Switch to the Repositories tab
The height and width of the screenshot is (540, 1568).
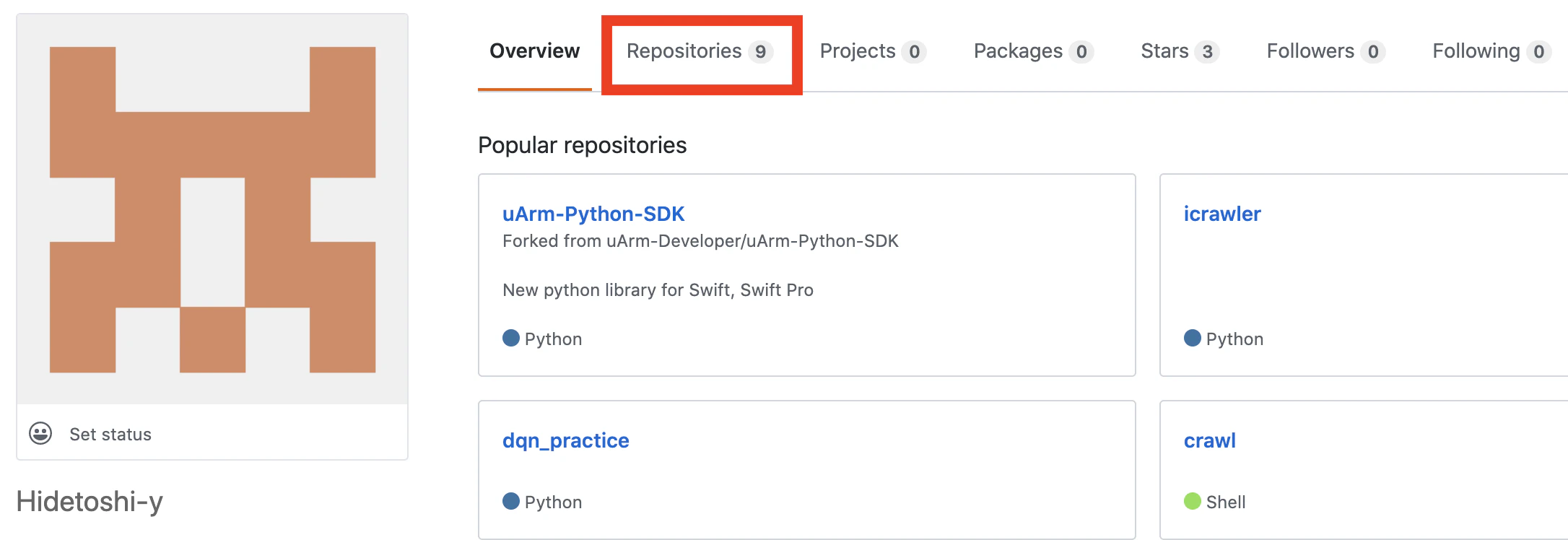point(700,51)
